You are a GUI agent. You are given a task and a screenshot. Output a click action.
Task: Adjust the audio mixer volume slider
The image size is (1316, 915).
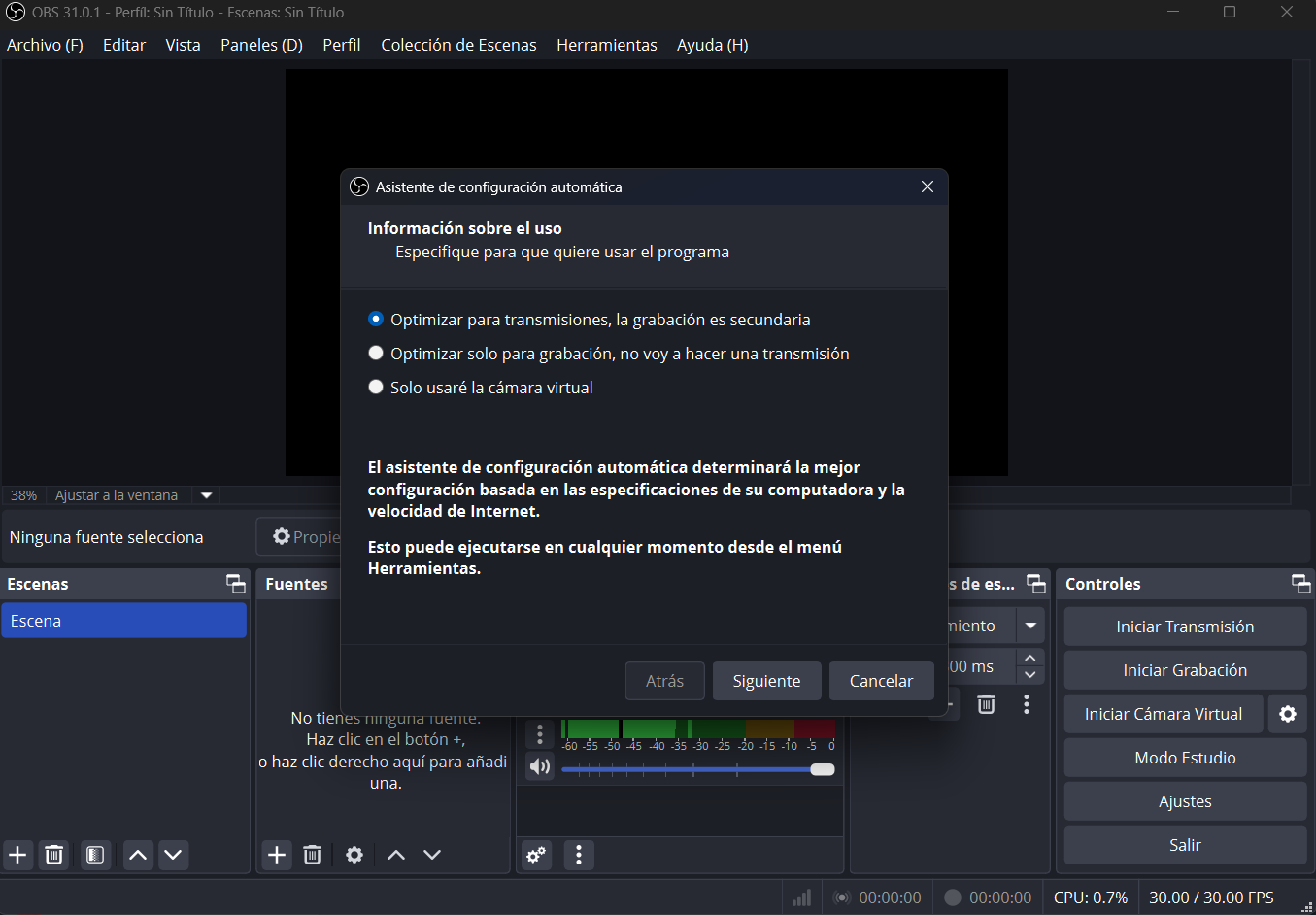coord(822,769)
